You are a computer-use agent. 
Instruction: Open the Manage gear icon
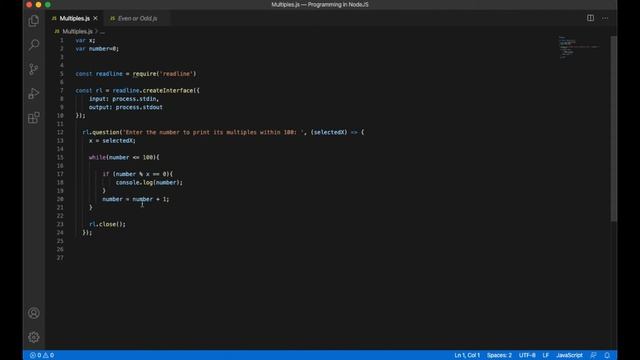pos(34,337)
